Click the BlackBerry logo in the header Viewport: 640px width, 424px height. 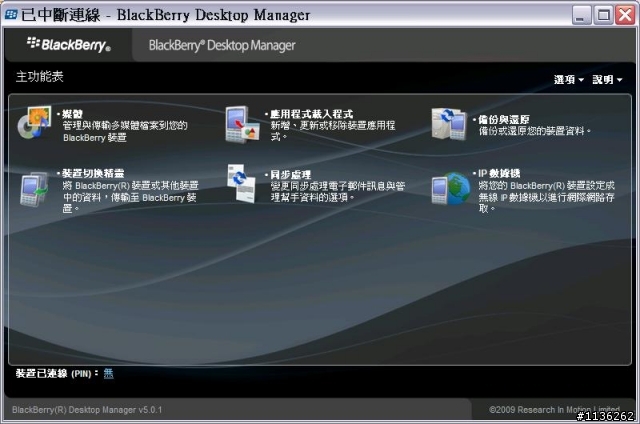click(x=68, y=45)
